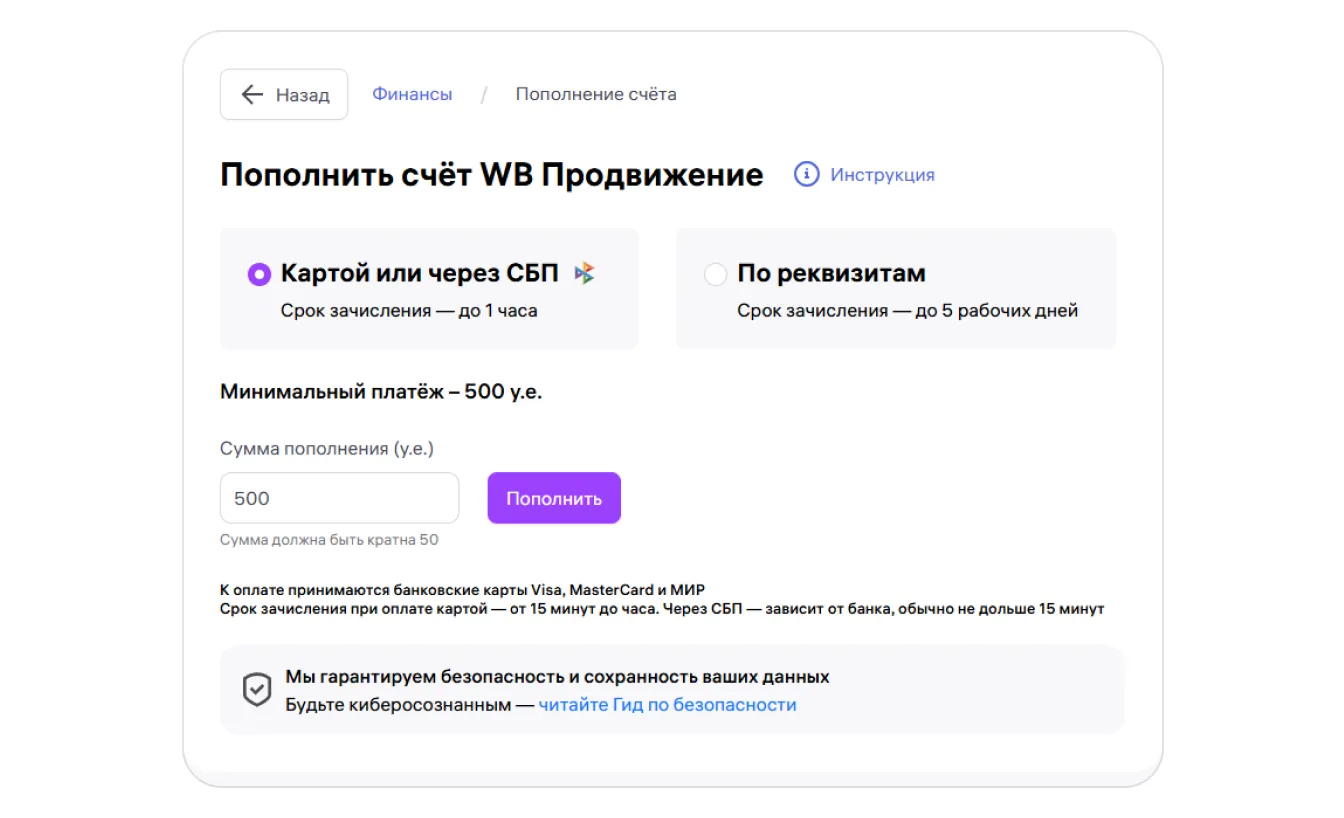The width and height of the screenshot is (1344, 818).
Task: Open the Инструкция text link
Action: (x=882, y=175)
